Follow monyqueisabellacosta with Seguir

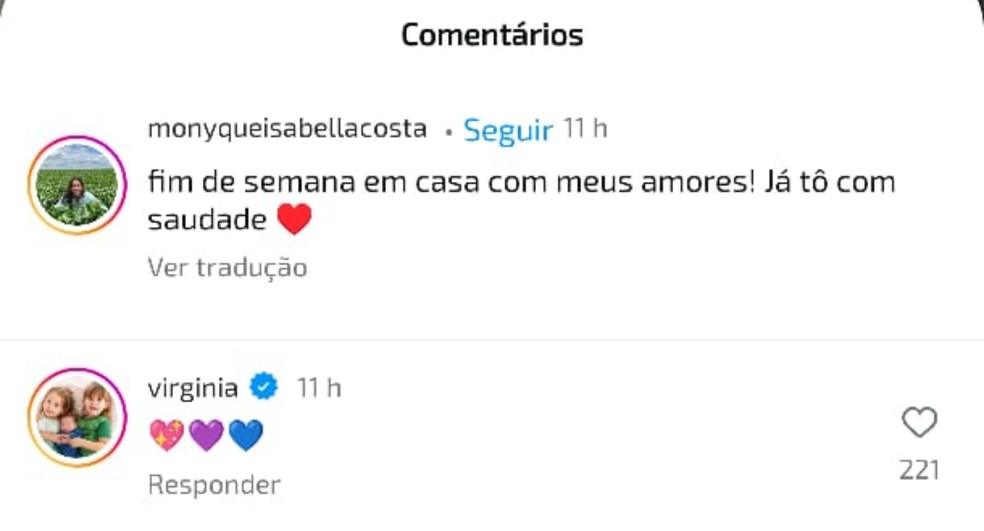509,130
